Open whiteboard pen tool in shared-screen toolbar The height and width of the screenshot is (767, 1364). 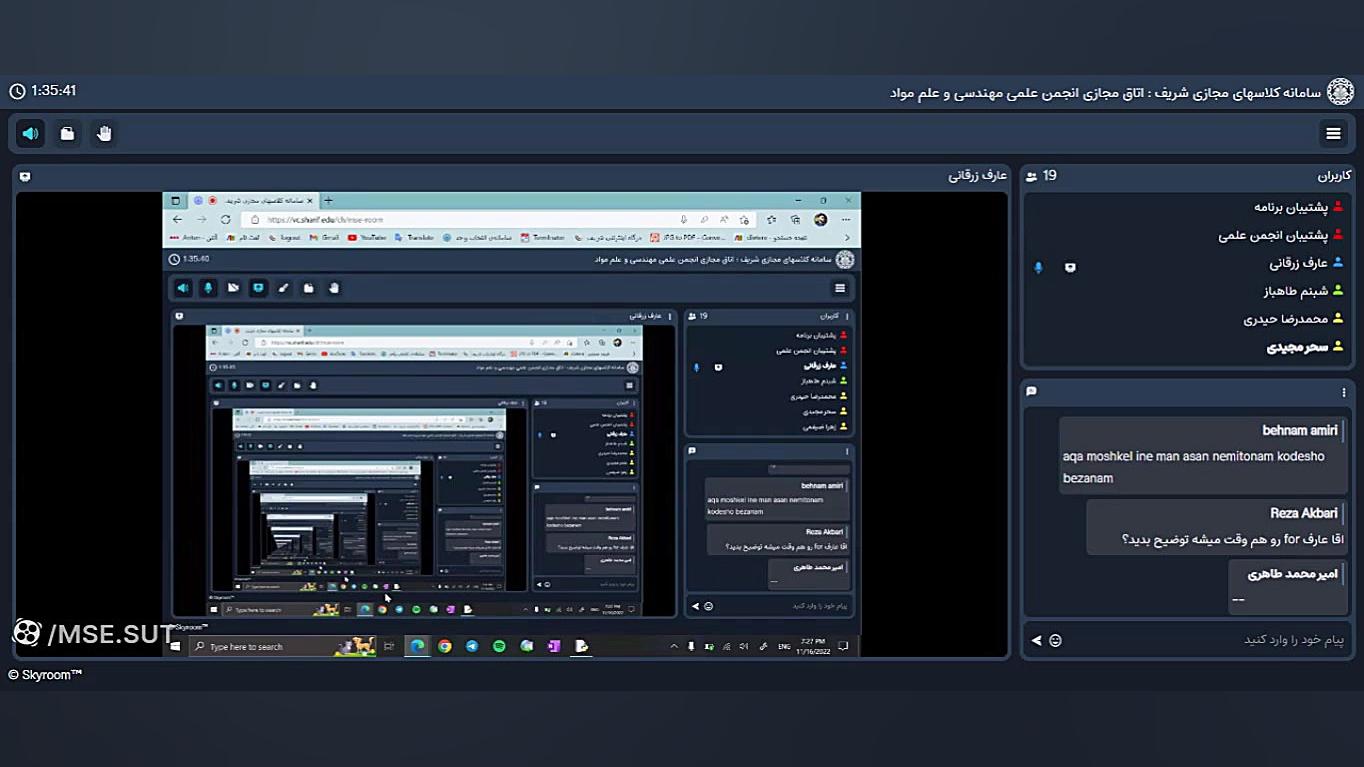(283, 288)
